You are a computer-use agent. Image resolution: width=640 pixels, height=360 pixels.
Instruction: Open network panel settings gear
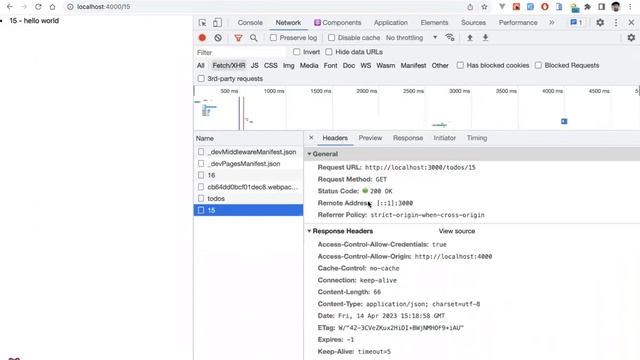(631, 38)
